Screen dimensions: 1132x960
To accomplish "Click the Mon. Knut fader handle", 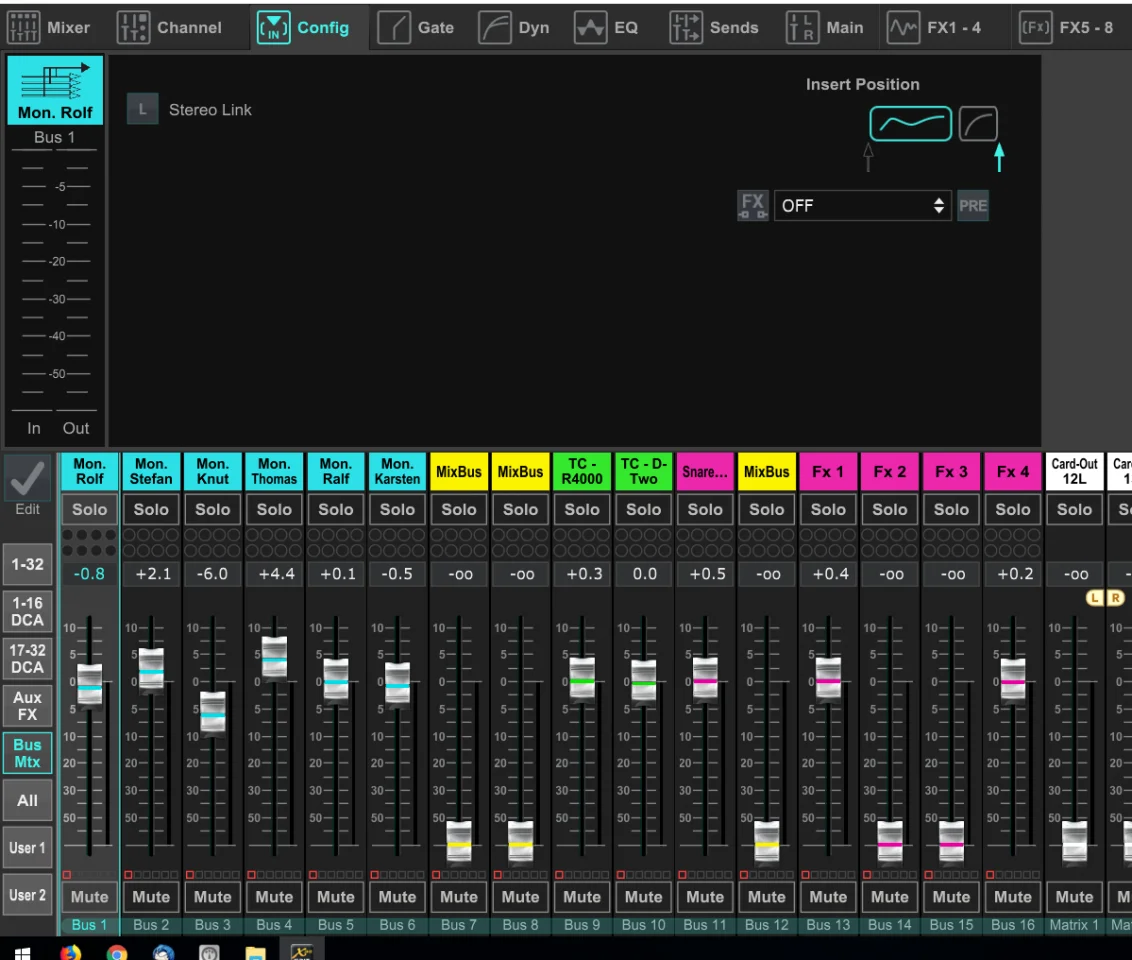I will click(x=213, y=711).
